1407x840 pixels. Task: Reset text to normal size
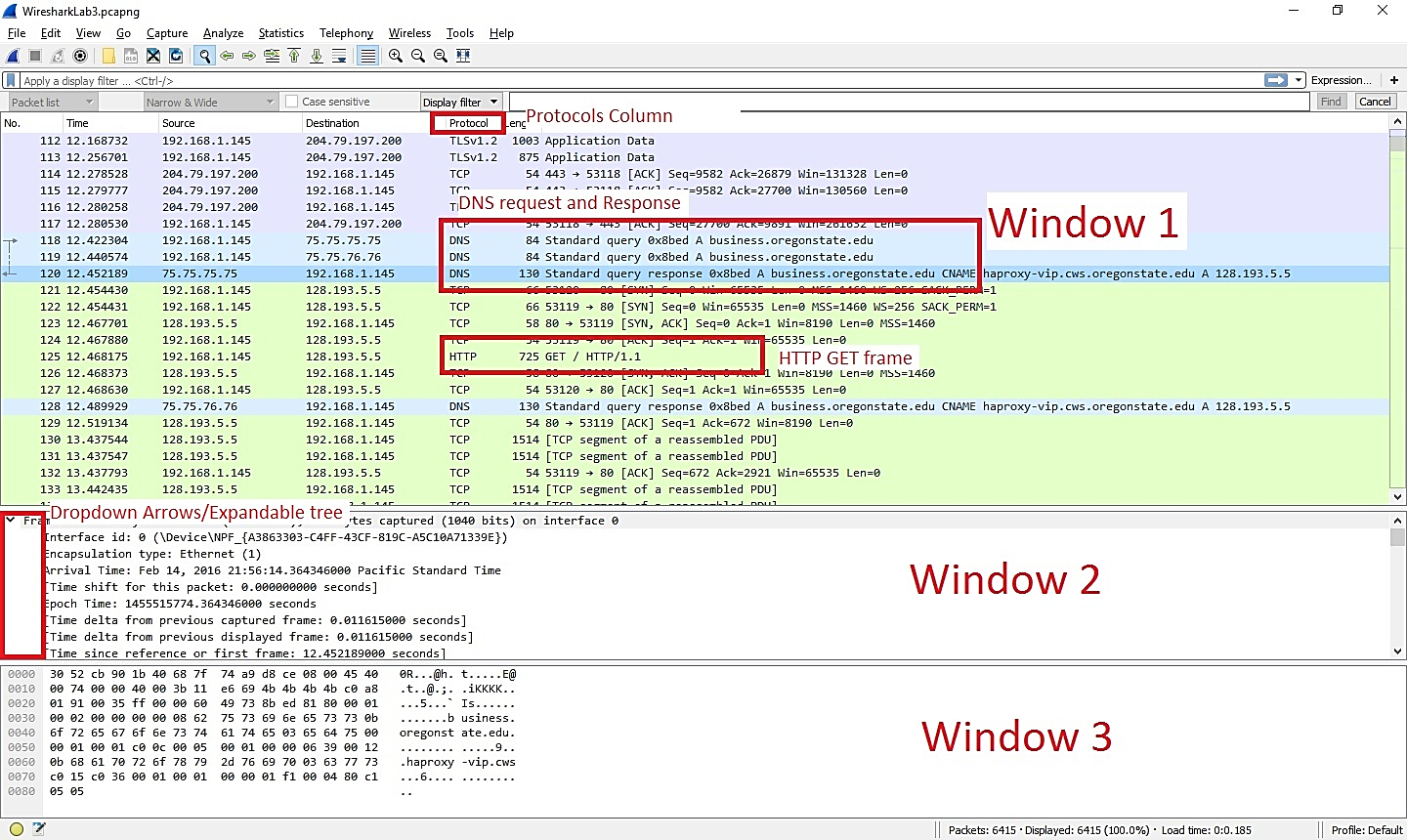tap(441, 56)
